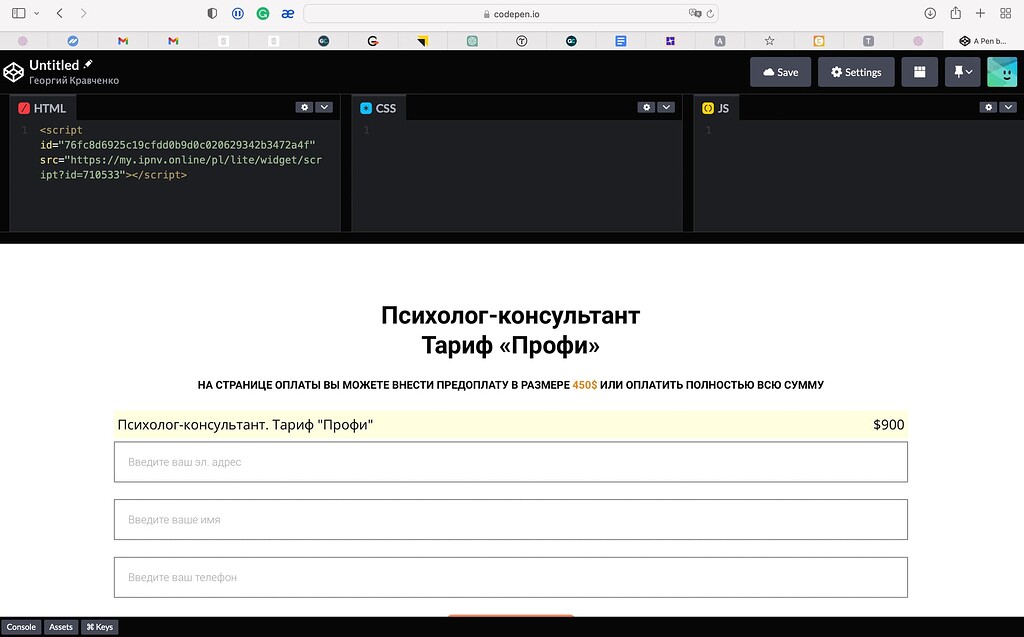The image size is (1024, 637).
Task: Switch to the CSS editor tab
Action: tap(381, 107)
